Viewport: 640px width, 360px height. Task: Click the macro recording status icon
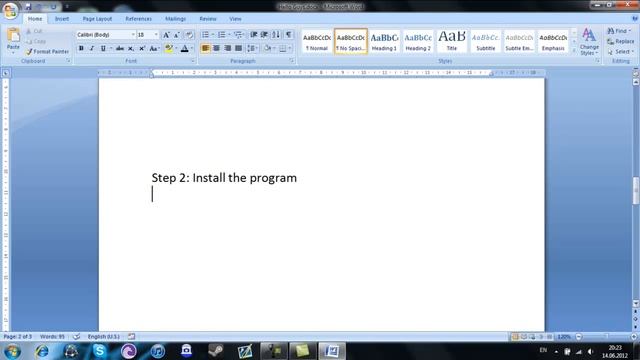tap(131, 337)
